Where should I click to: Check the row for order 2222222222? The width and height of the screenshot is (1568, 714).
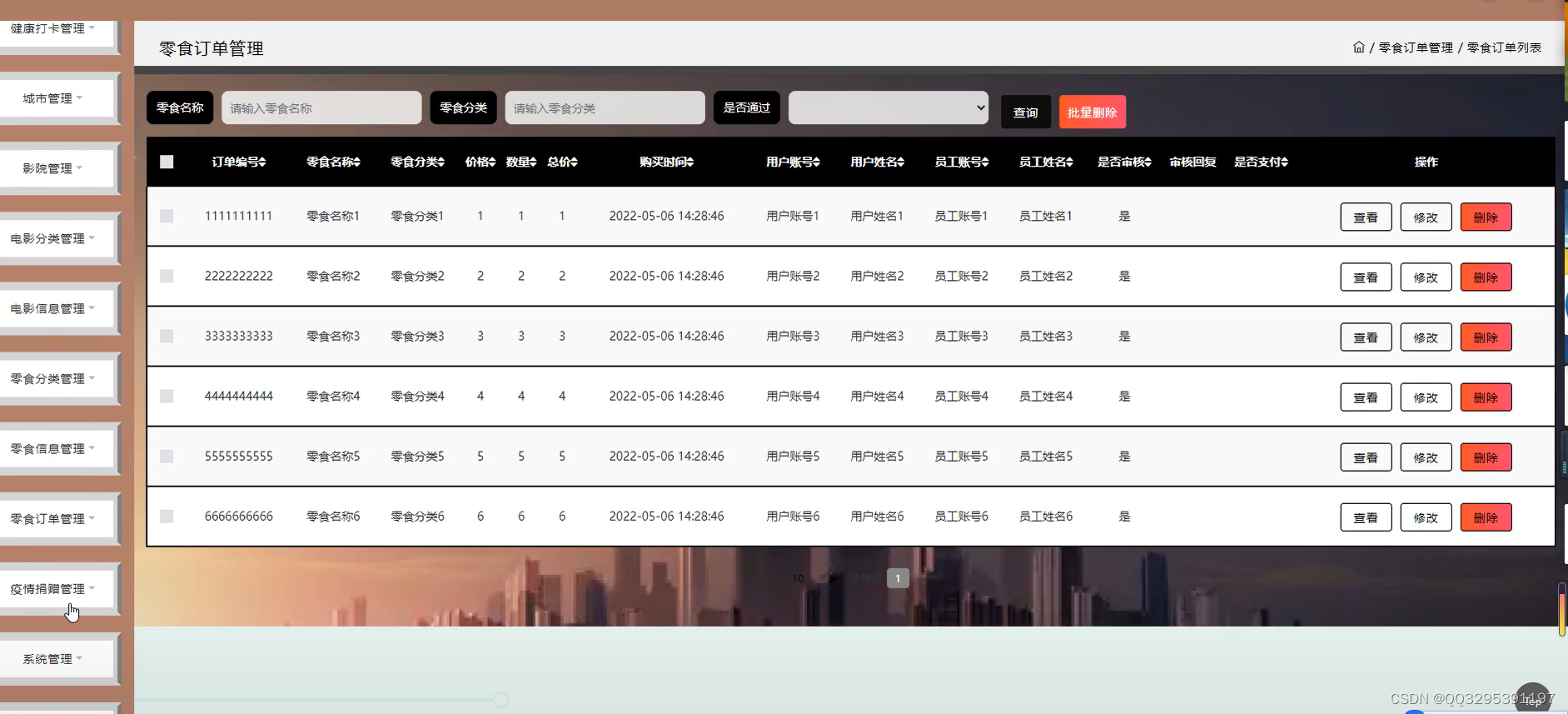[x=167, y=276]
